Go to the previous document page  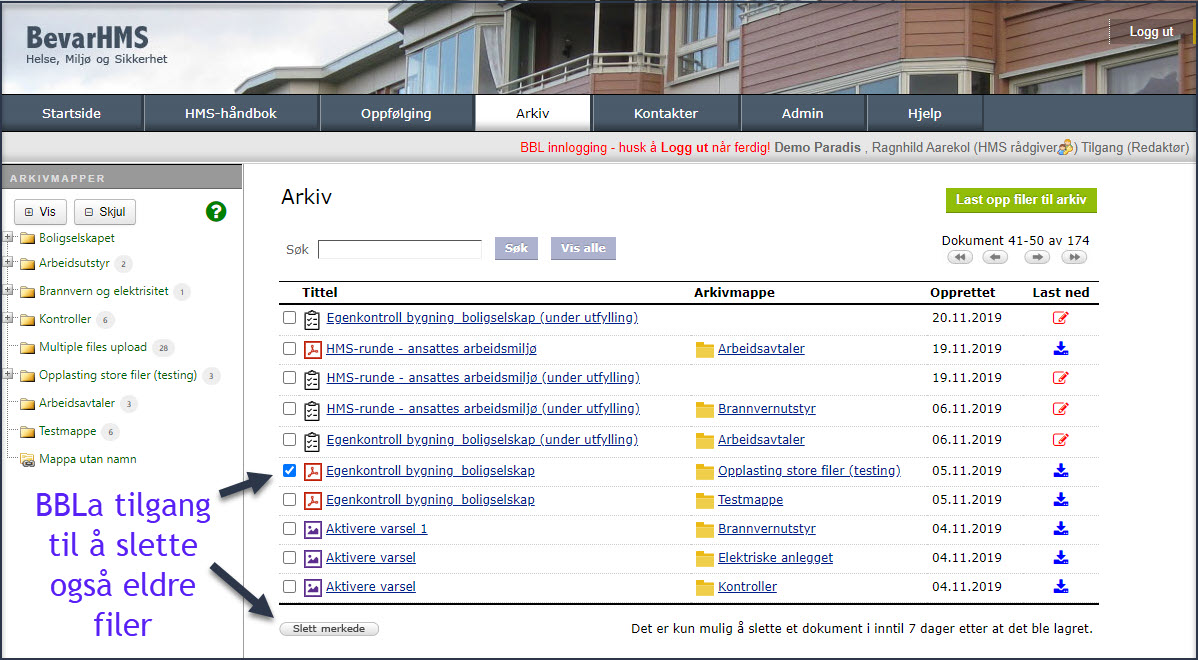[x=995, y=257]
